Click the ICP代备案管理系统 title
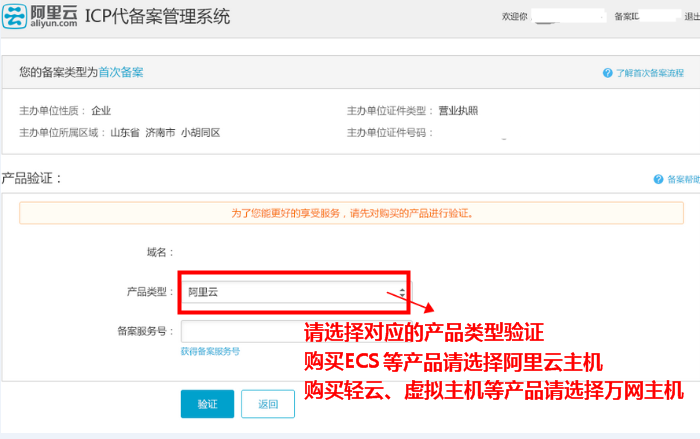 tap(159, 17)
